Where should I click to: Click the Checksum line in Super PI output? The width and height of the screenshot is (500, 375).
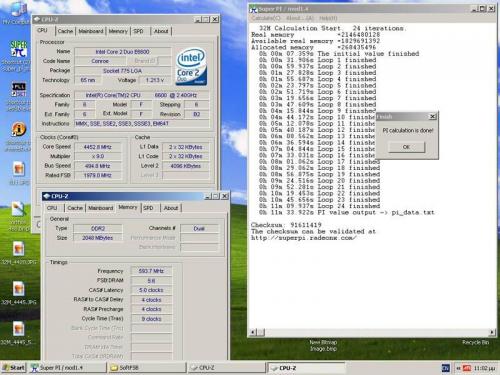[x=286, y=225]
